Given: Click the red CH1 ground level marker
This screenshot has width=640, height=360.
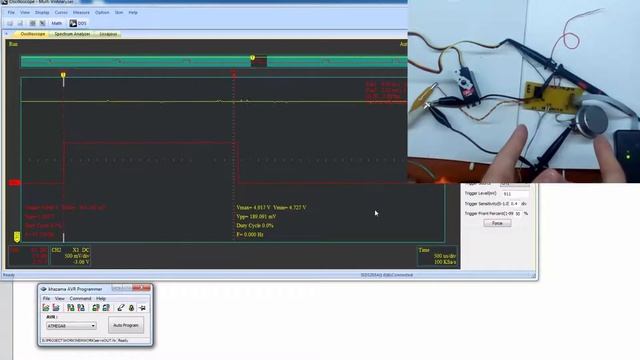Looking at the screenshot, I should coord(14,182).
